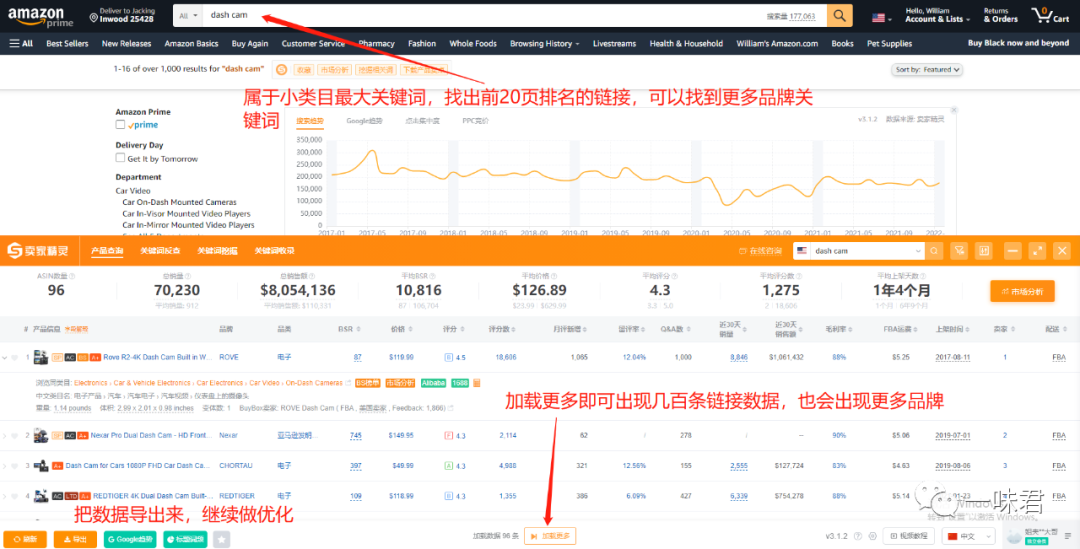
Task: Click the Nexar Pro Dual product thumbnail
Action: coord(41,435)
